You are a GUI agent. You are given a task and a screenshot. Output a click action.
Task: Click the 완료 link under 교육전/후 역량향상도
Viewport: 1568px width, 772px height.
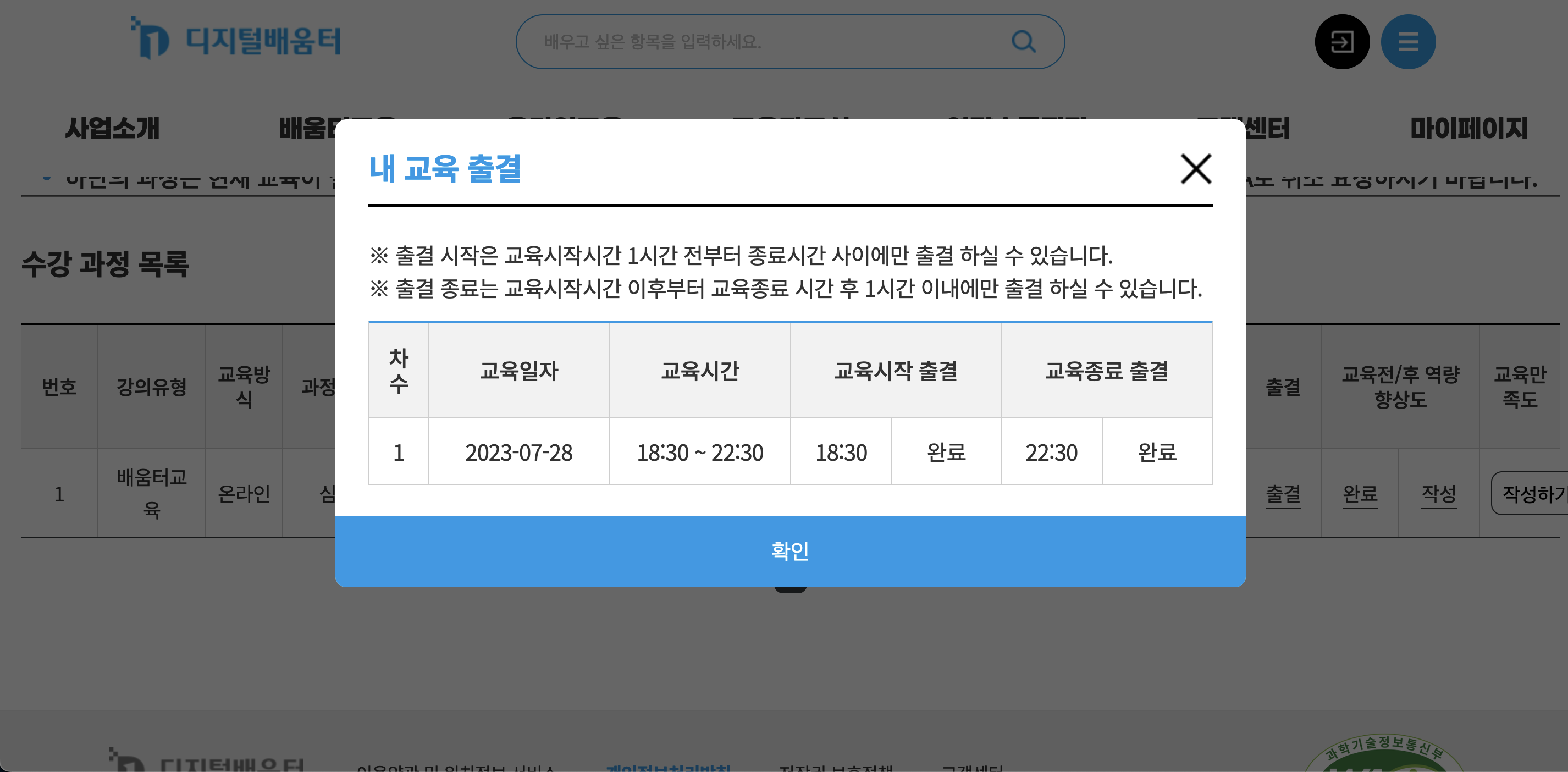click(1361, 494)
